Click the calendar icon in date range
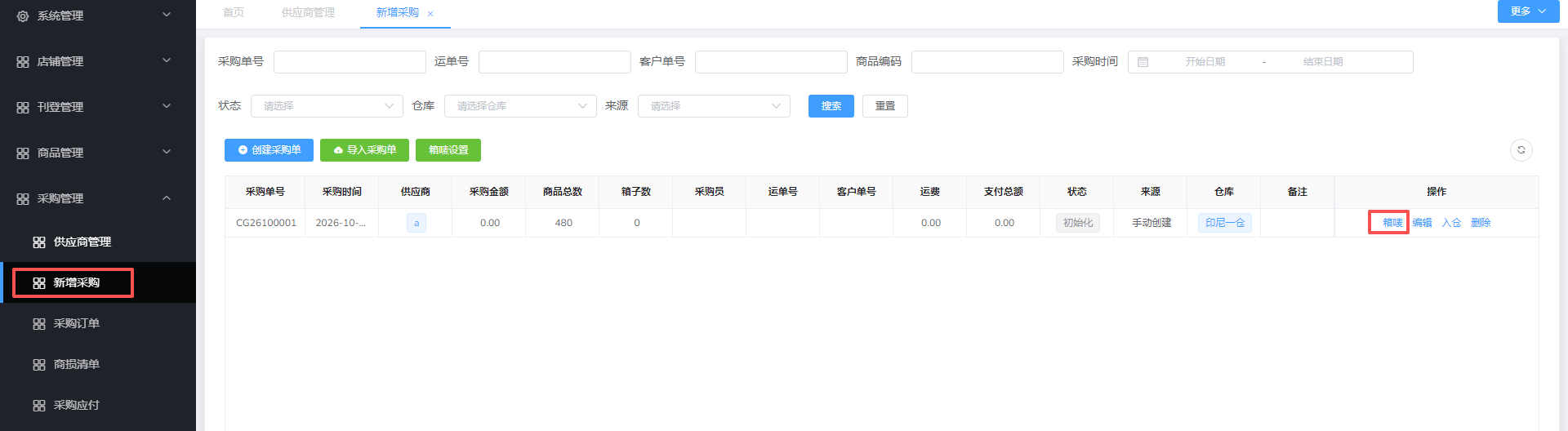1568x431 pixels. click(1143, 62)
